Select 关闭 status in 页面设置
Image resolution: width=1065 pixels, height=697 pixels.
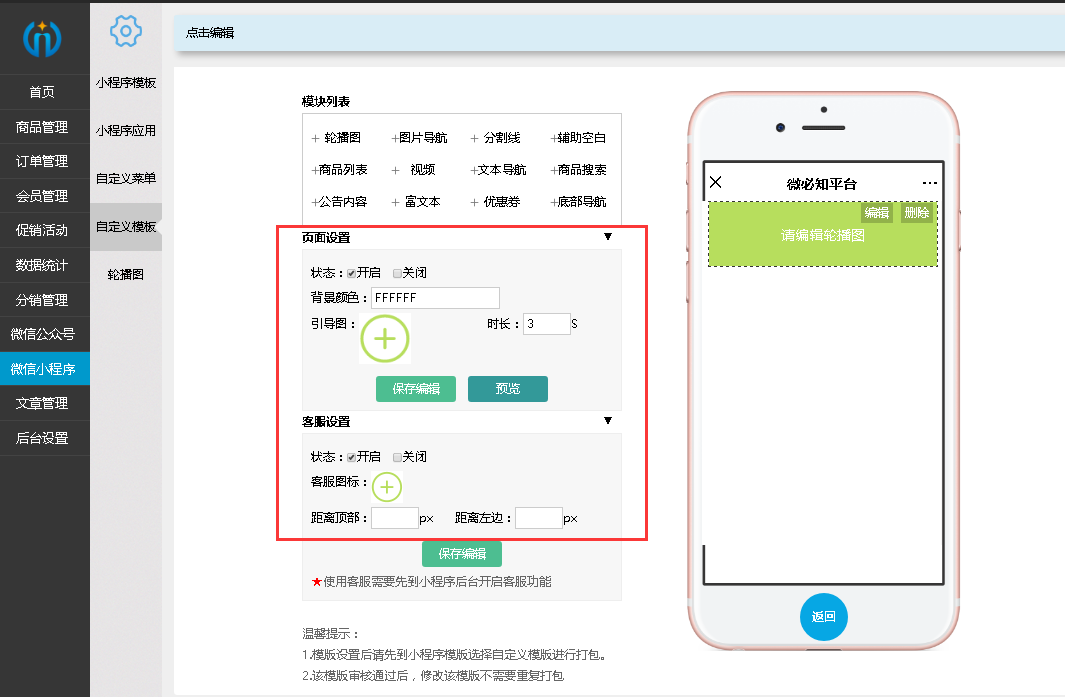[398, 273]
